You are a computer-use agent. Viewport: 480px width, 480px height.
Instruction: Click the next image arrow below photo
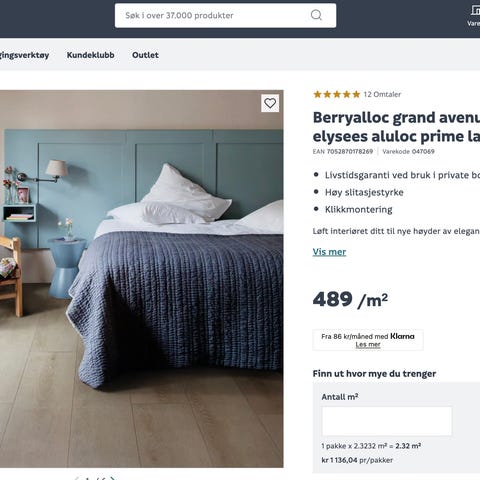point(112,478)
